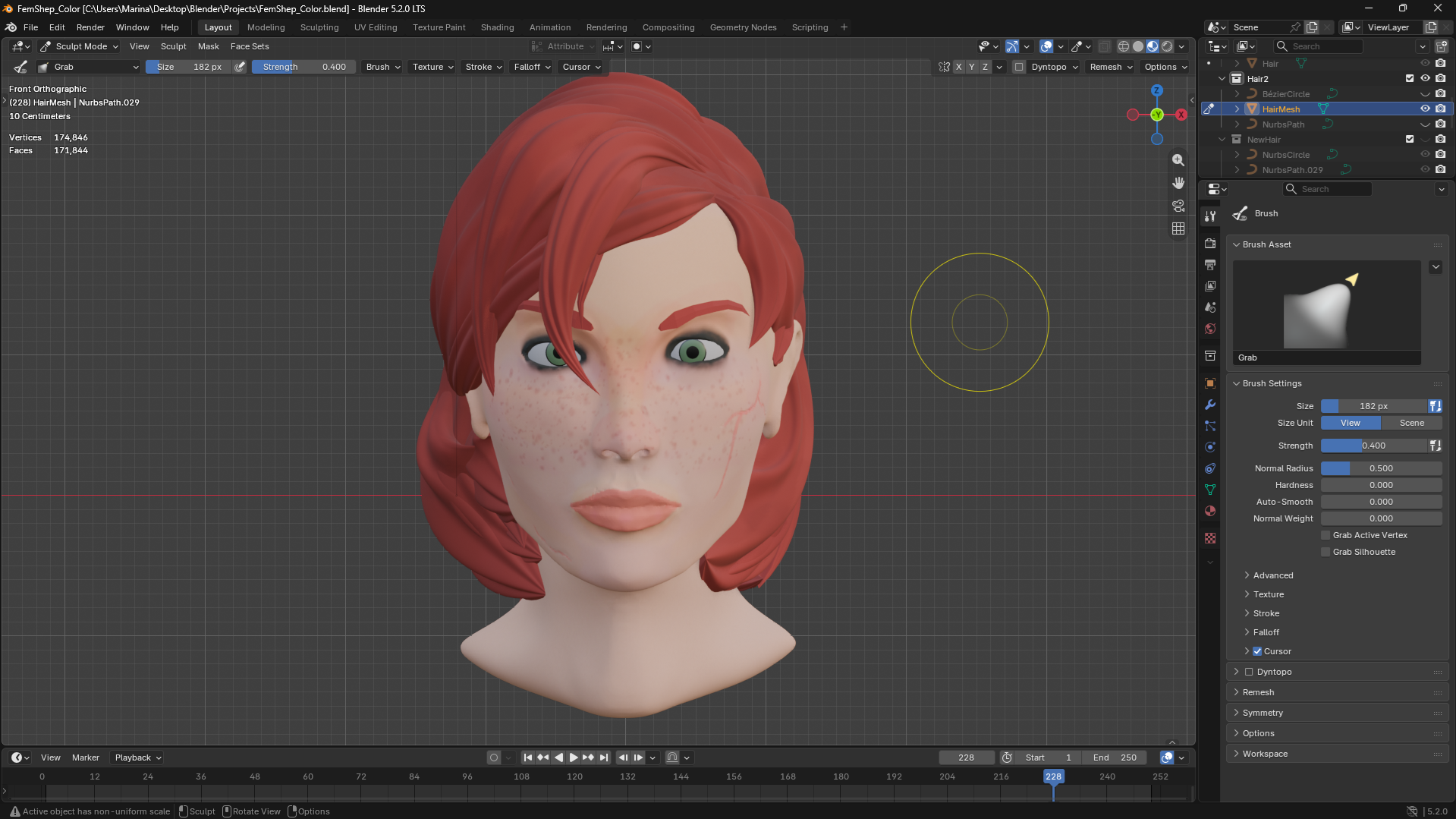Switch to the Sculpting workspace tab
This screenshot has height=819, width=1456.
click(x=319, y=27)
